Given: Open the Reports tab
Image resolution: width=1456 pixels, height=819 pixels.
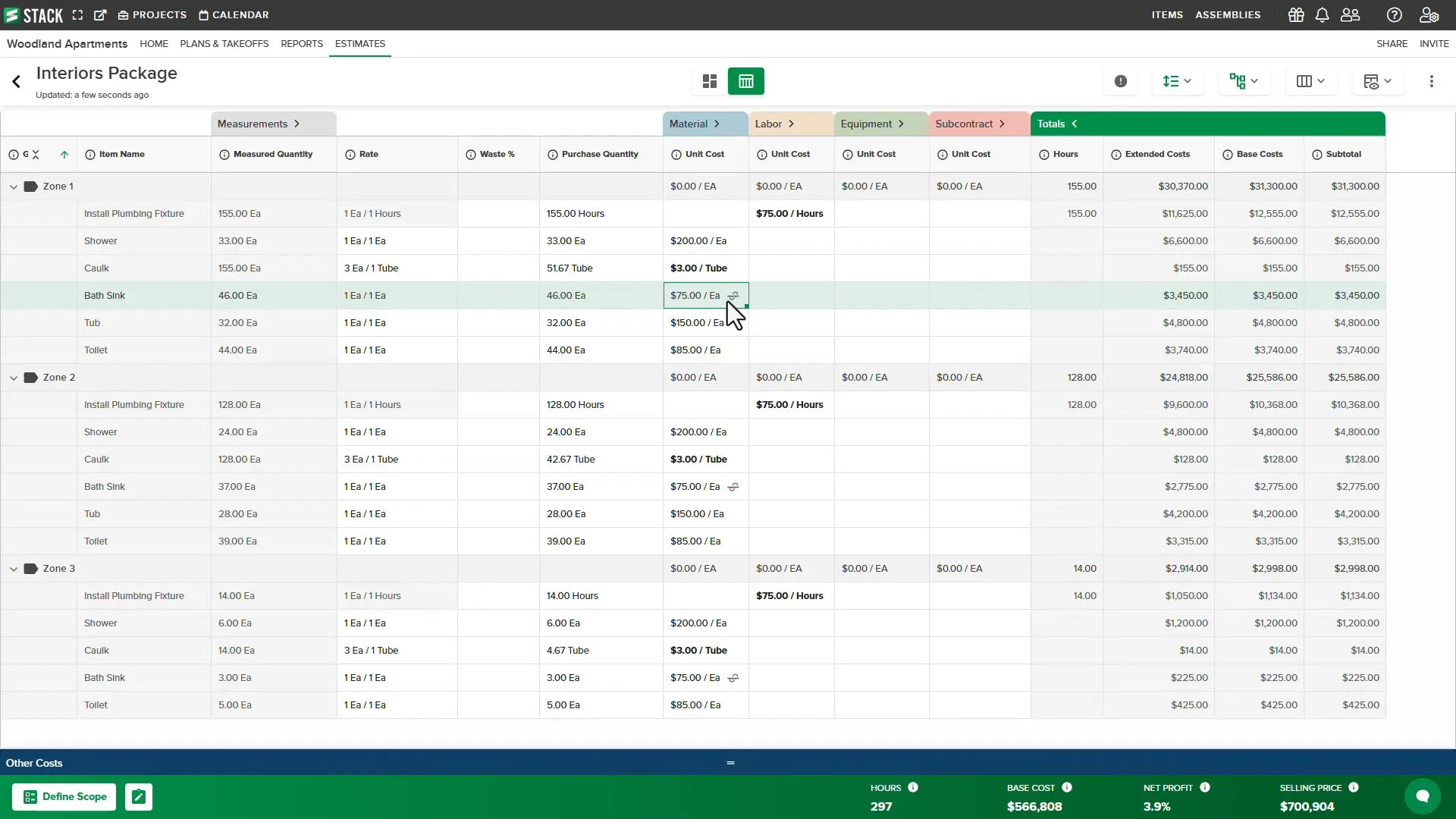Looking at the screenshot, I should 302,44.
